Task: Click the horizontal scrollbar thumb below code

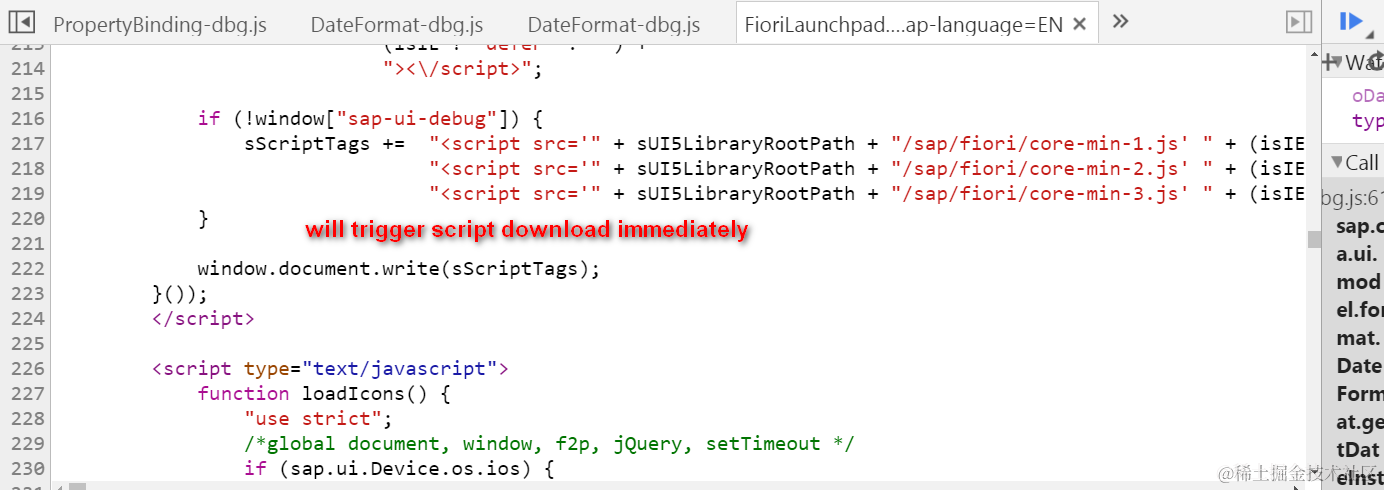Action: [77, 487]
